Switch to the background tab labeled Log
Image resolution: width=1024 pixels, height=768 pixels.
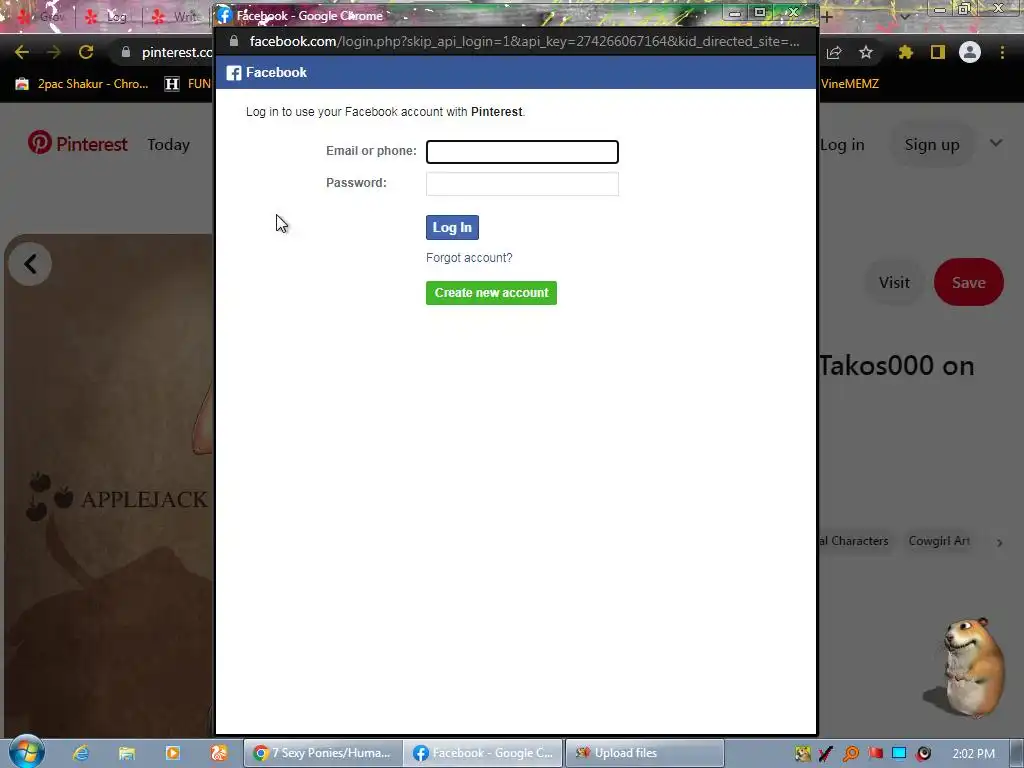pyautogui.click(x=108, y=17)
